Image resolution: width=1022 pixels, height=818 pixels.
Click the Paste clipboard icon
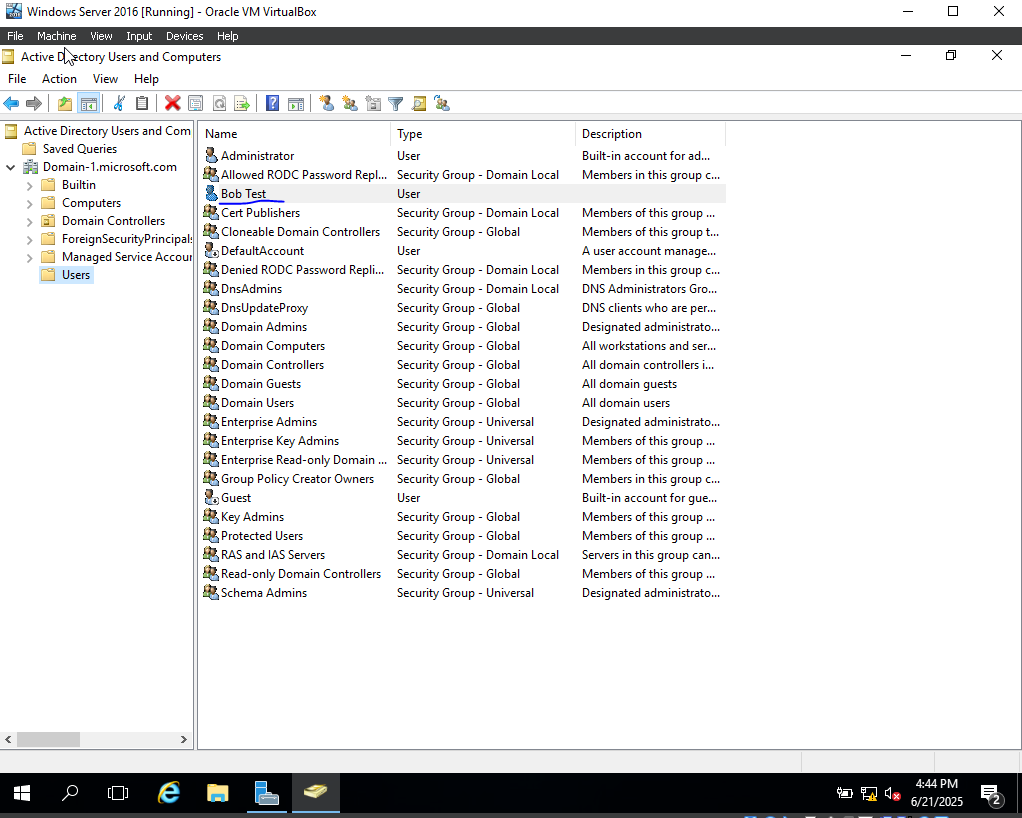(x=141, y=103)
